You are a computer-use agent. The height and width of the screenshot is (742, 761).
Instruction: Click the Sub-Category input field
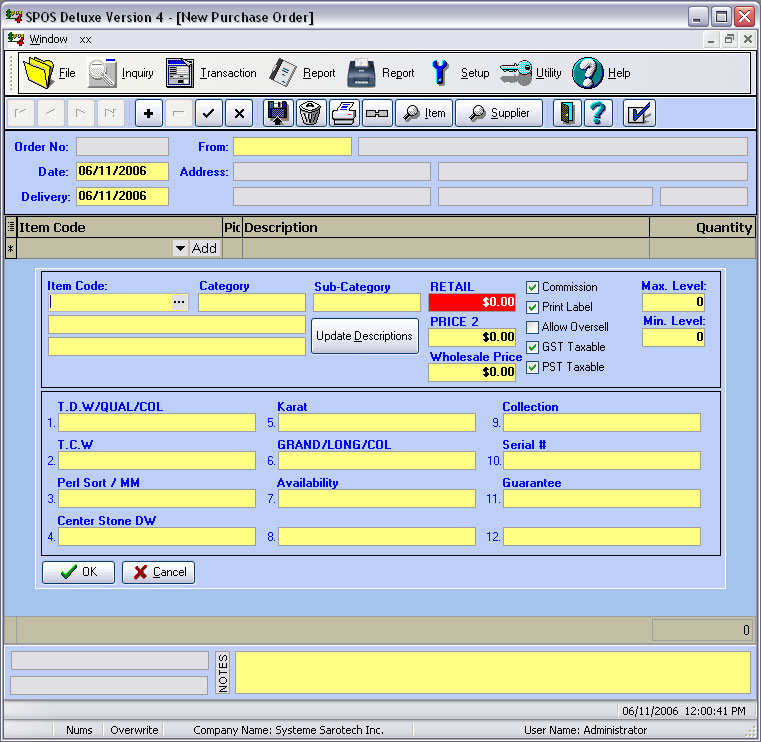coord(366,302)
